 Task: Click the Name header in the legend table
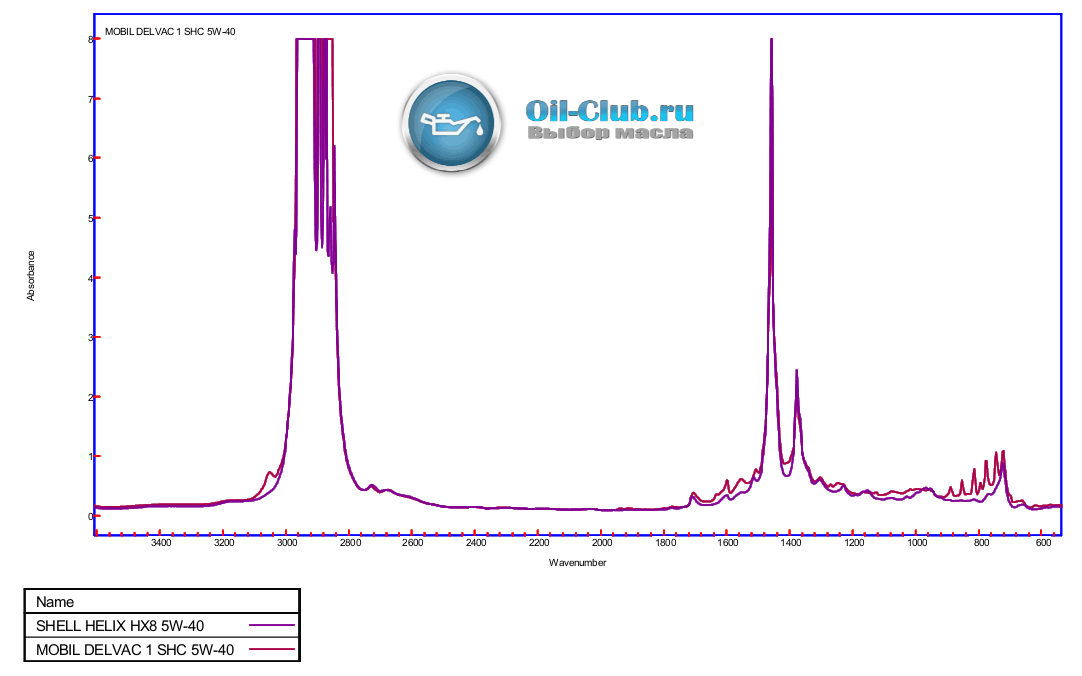(55, 602)
